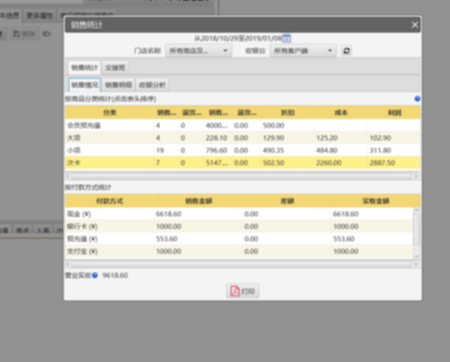
Task: Open the 收银分析 sub-tab
Action: 152,85
